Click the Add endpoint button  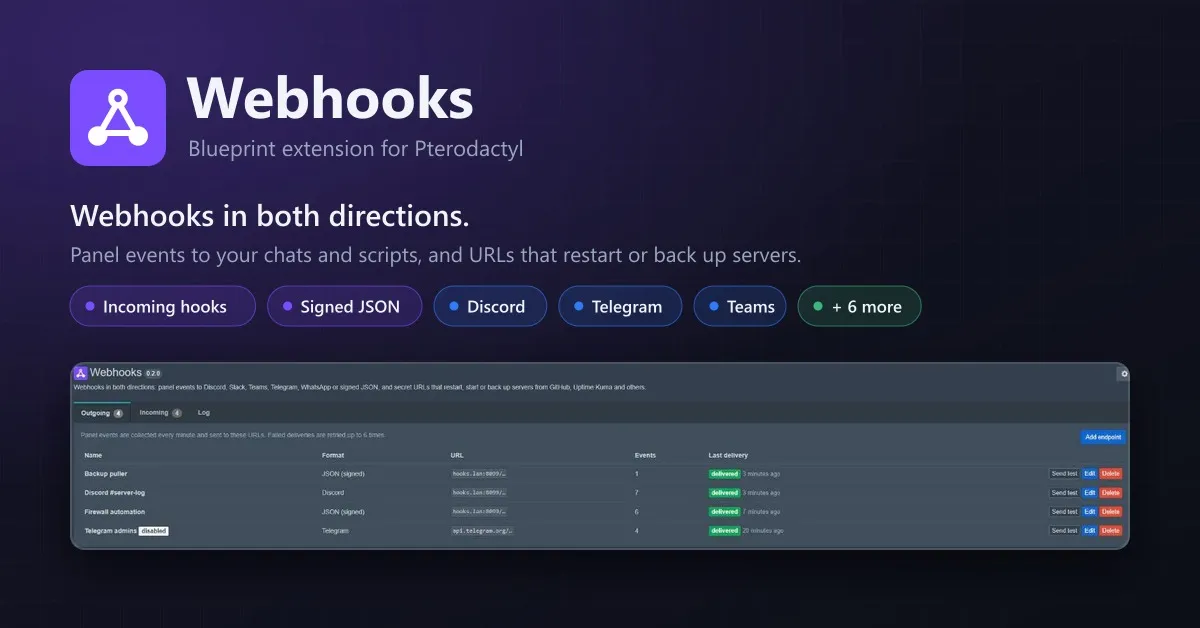click(1103, 437)
